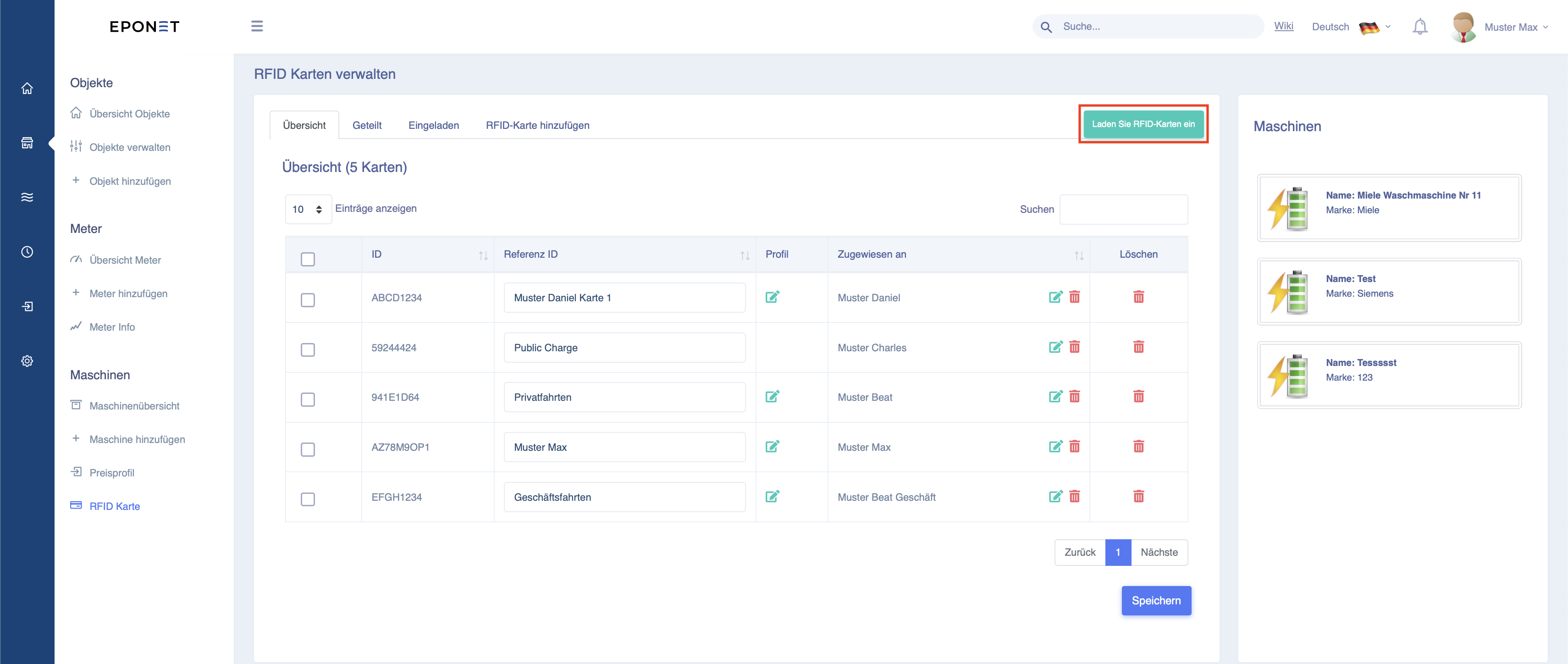Open the Muster Max user menu
Viewport: 1568px width, 664px height.
coord(1500,27)
